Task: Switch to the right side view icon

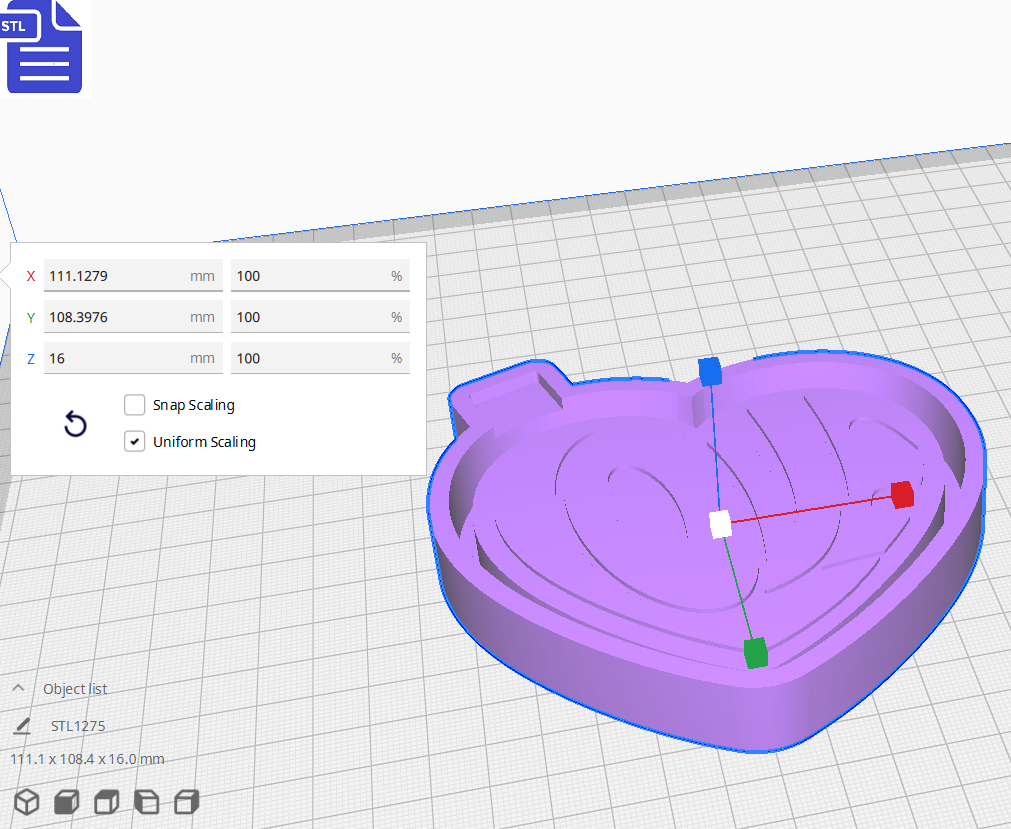Action: click(x=186, y=802)
